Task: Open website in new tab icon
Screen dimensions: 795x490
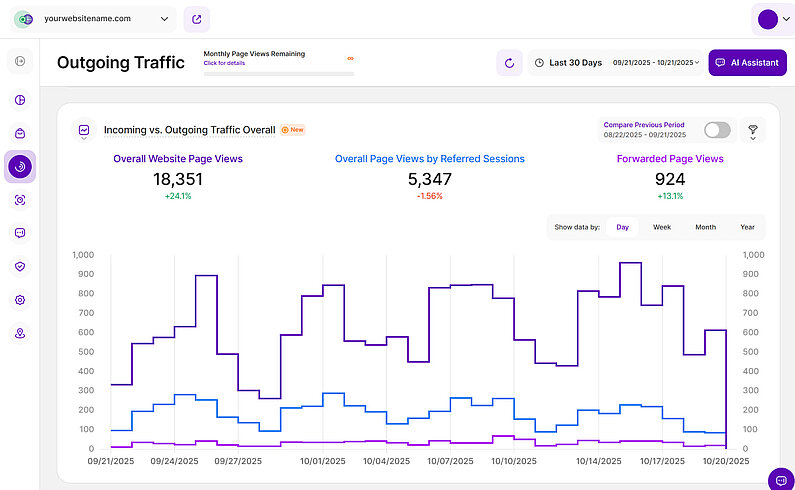Action: pyautogui.click(x=197, y=19)
